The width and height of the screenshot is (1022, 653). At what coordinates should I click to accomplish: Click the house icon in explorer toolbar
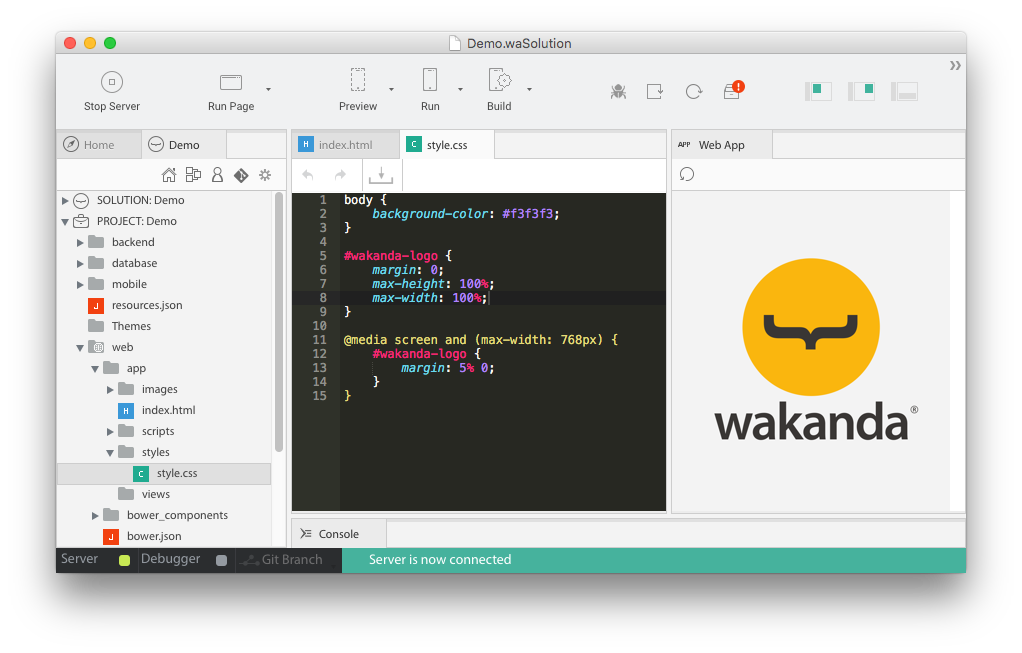pos(169,175)
